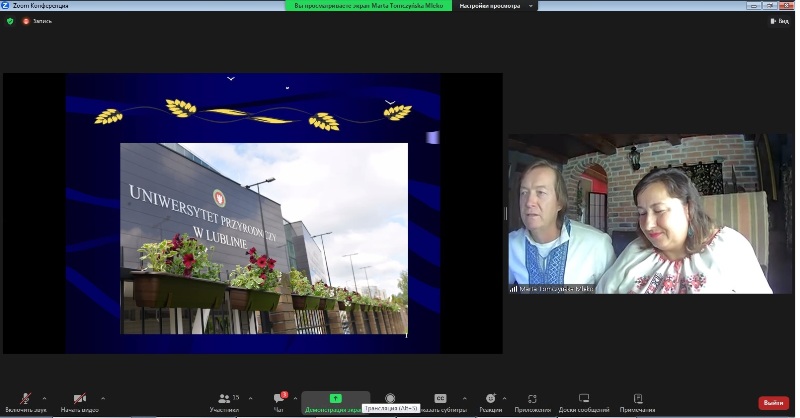Screen dimensions: 800x418
Task: Open the View Options dropdown in sharing bar
Action: [x=495, y=6]
